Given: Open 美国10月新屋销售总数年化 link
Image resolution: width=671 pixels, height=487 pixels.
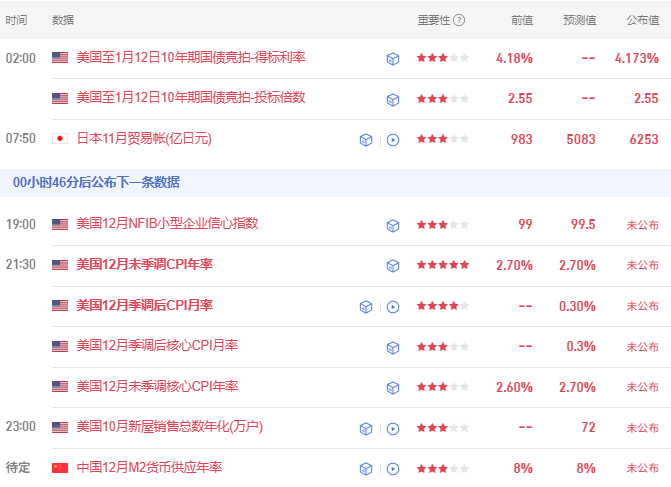Looking at the screenshot, I should point(169,427).
